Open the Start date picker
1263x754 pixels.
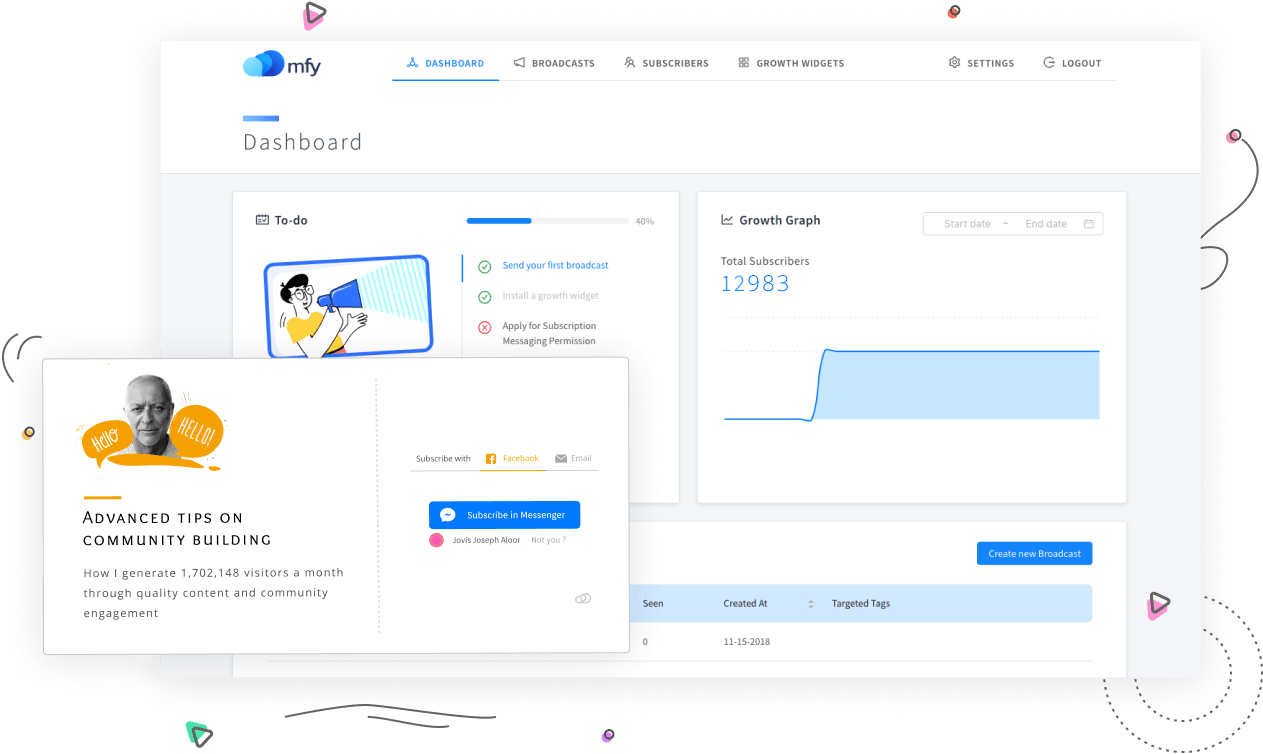[966, 224]
